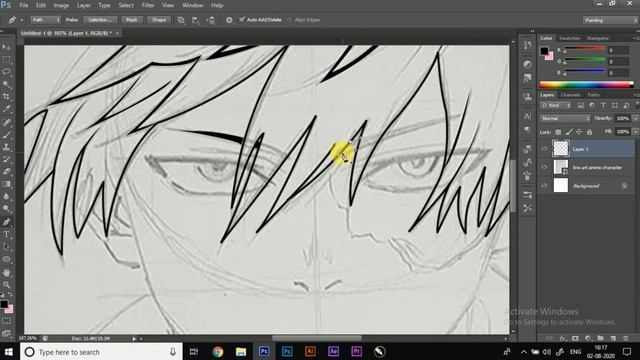The height and width of the screenshot is (360, 640).
Task: Select the Zoom tool
Action: coord(6,285)
